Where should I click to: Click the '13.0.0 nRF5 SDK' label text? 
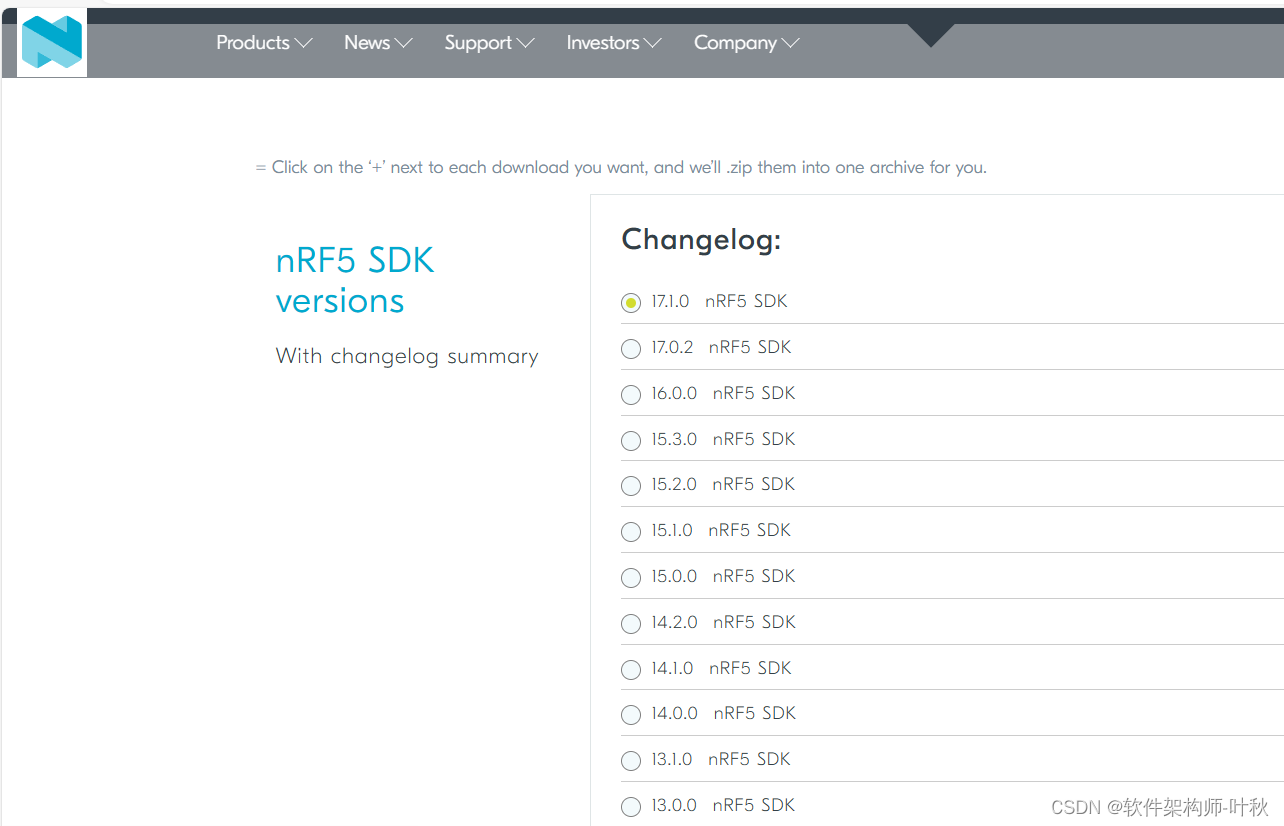coord(724,805)
